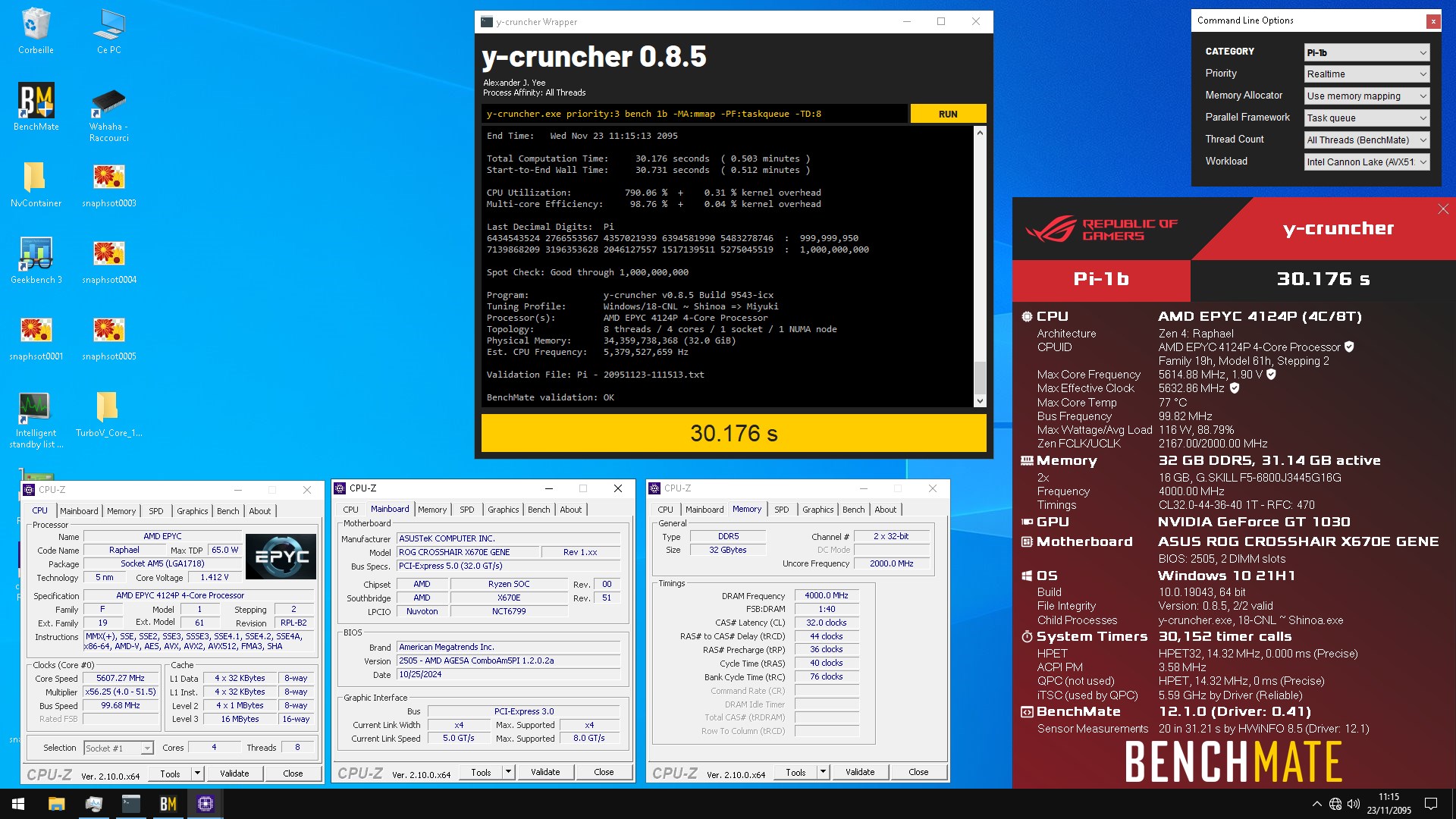Image resolution: width=1456 pixels, height=819 pixels.
Task: Click the EPYC logo in CPU-Z
Action: coord(281,557)
